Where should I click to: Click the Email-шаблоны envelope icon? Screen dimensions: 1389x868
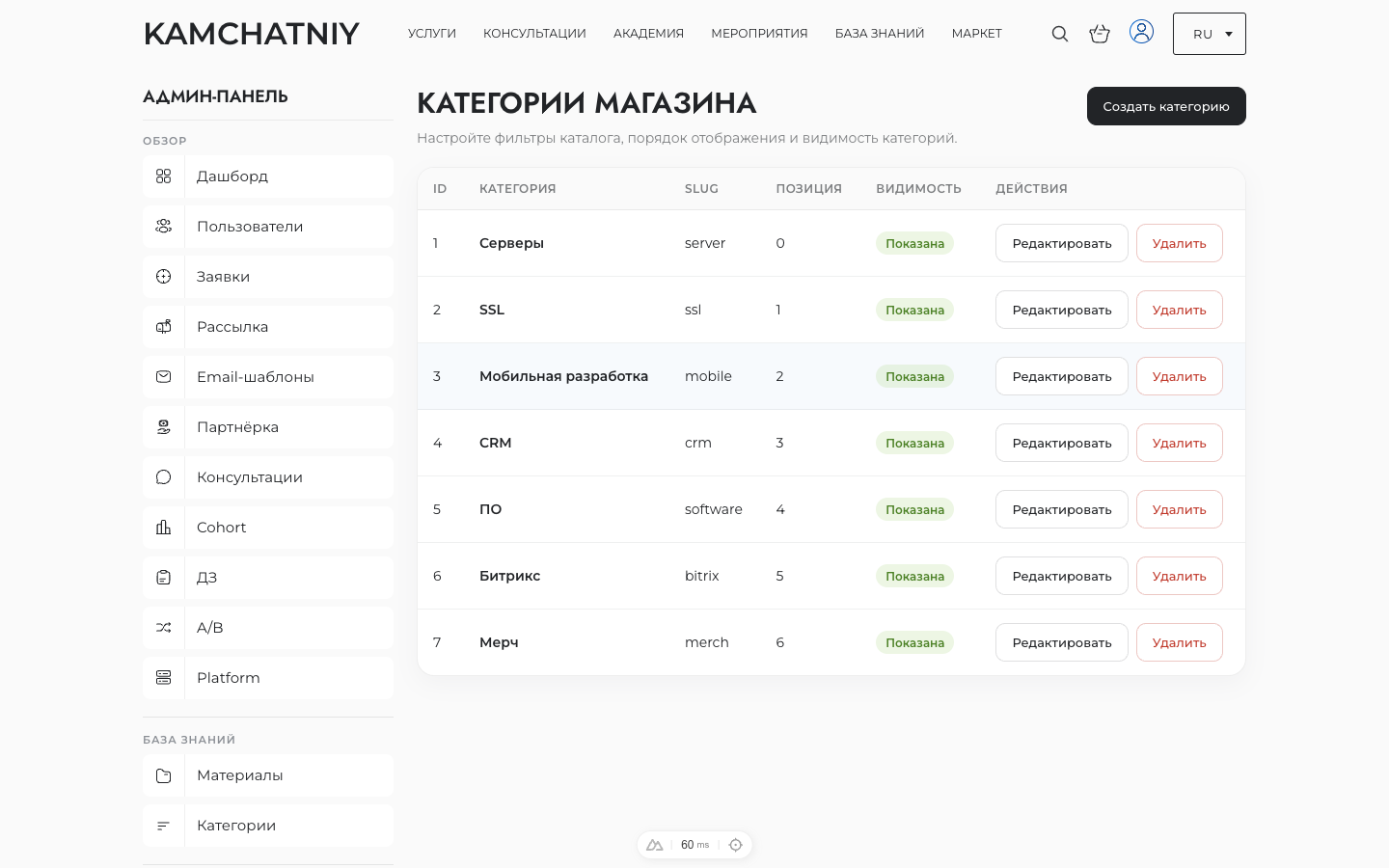164,377
